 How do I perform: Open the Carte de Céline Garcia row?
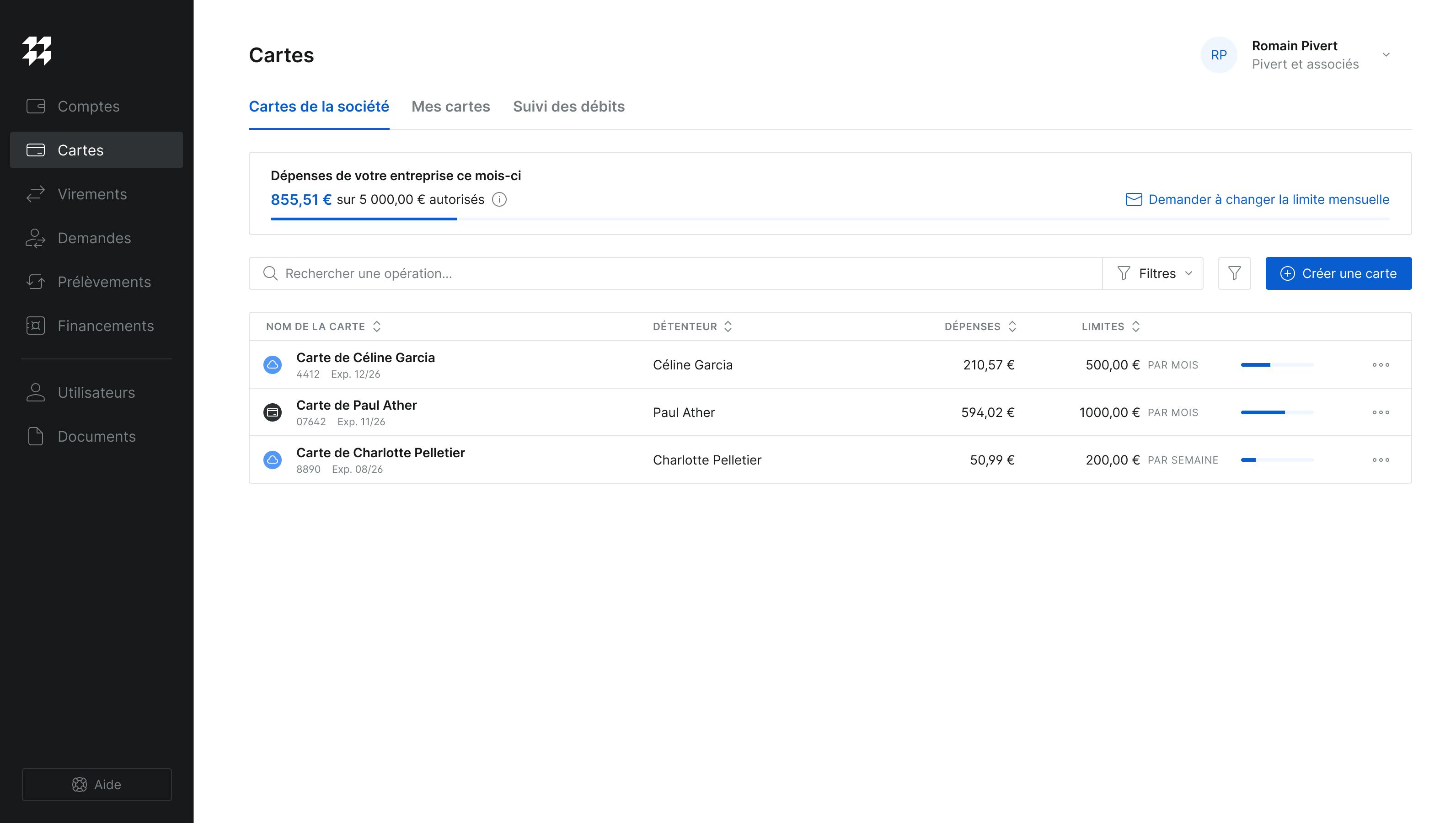830,364
